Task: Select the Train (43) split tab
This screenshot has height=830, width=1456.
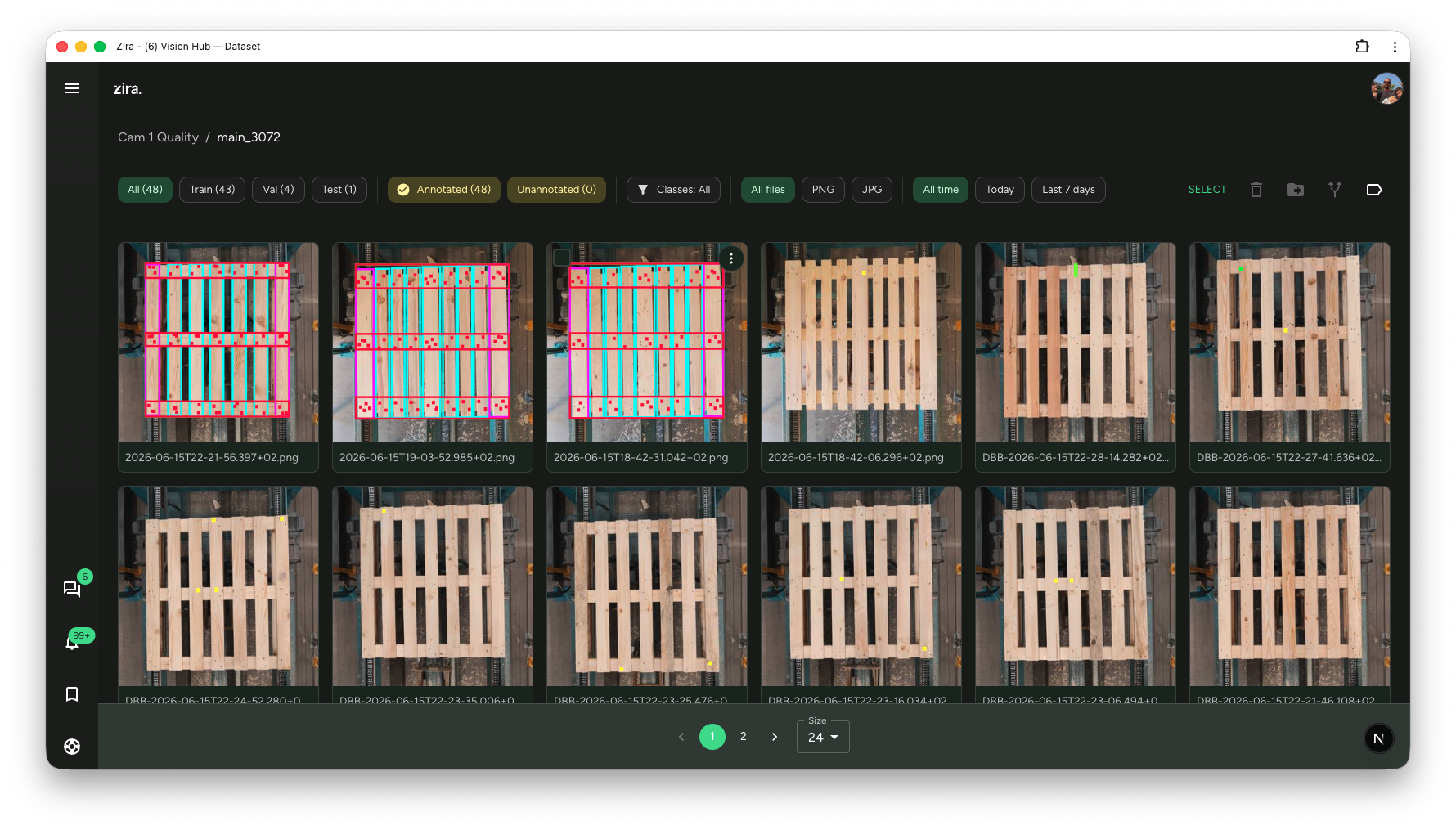Action: [x=212, y=190]
